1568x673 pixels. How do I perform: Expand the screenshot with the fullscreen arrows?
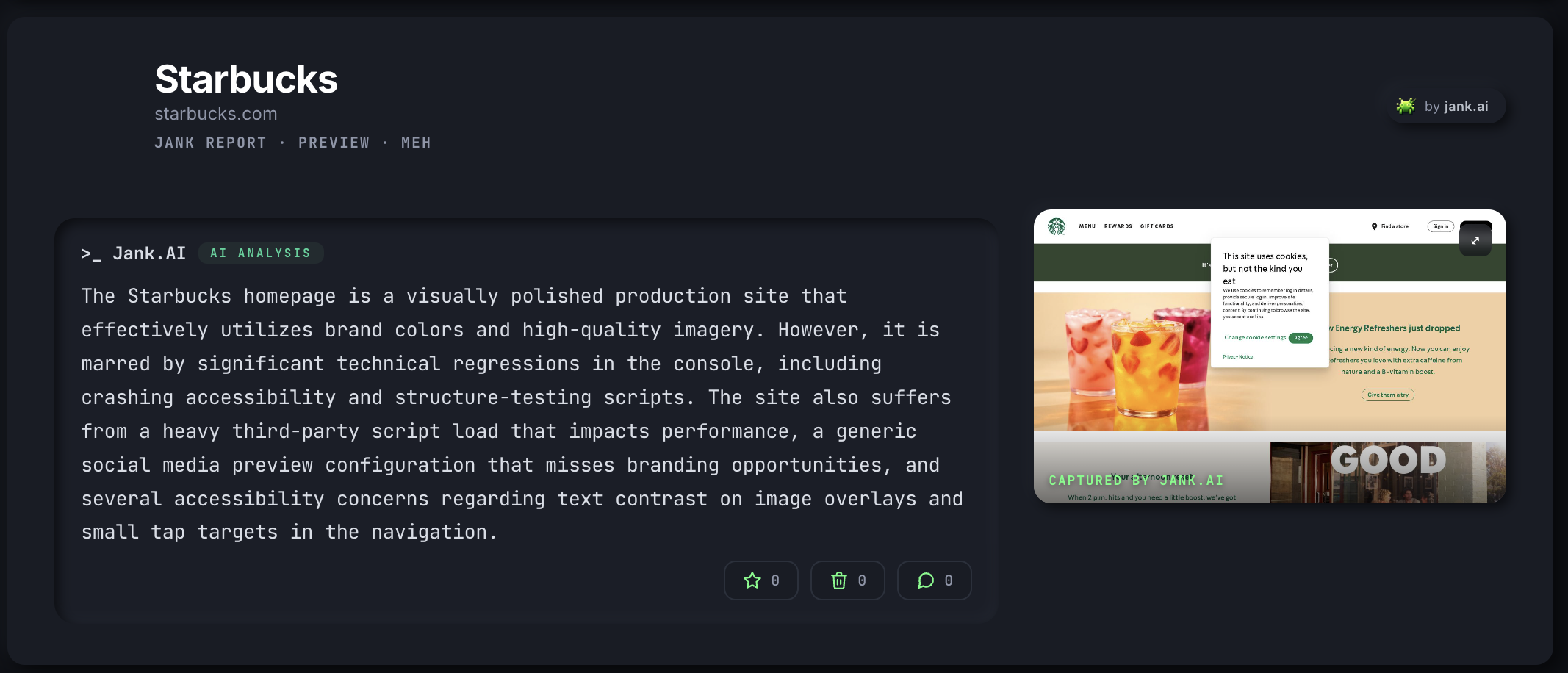pos(1475,239)
